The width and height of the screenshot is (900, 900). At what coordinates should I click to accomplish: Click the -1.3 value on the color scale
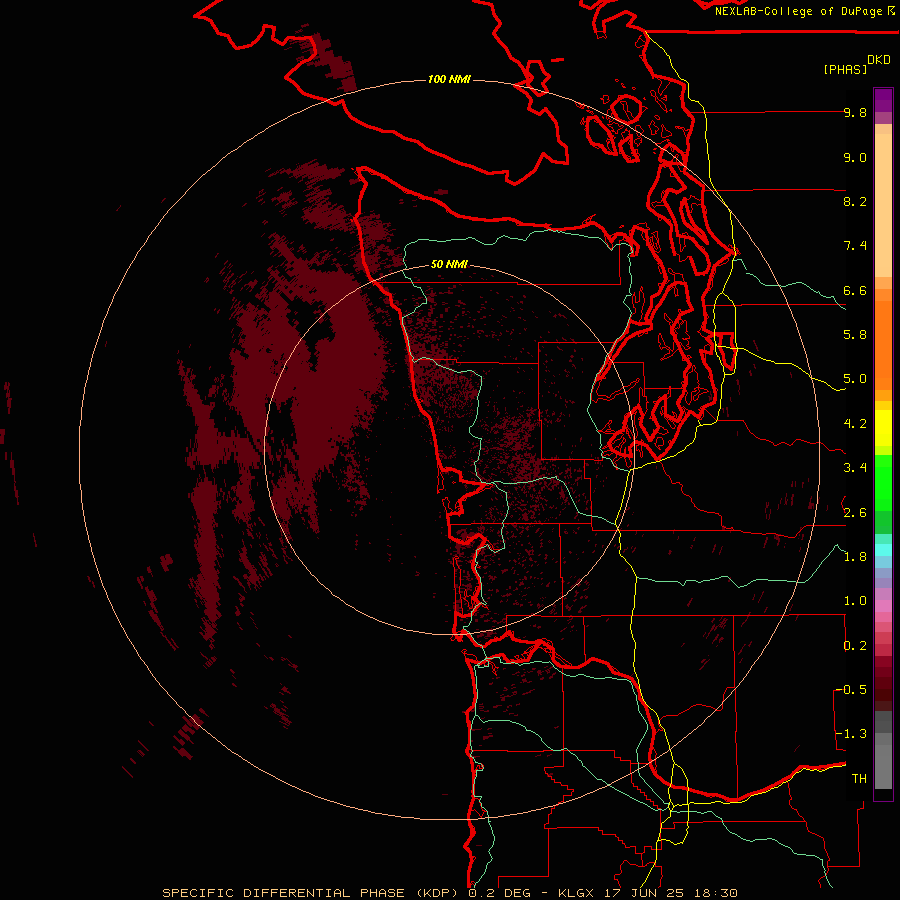tap(851, 734)
